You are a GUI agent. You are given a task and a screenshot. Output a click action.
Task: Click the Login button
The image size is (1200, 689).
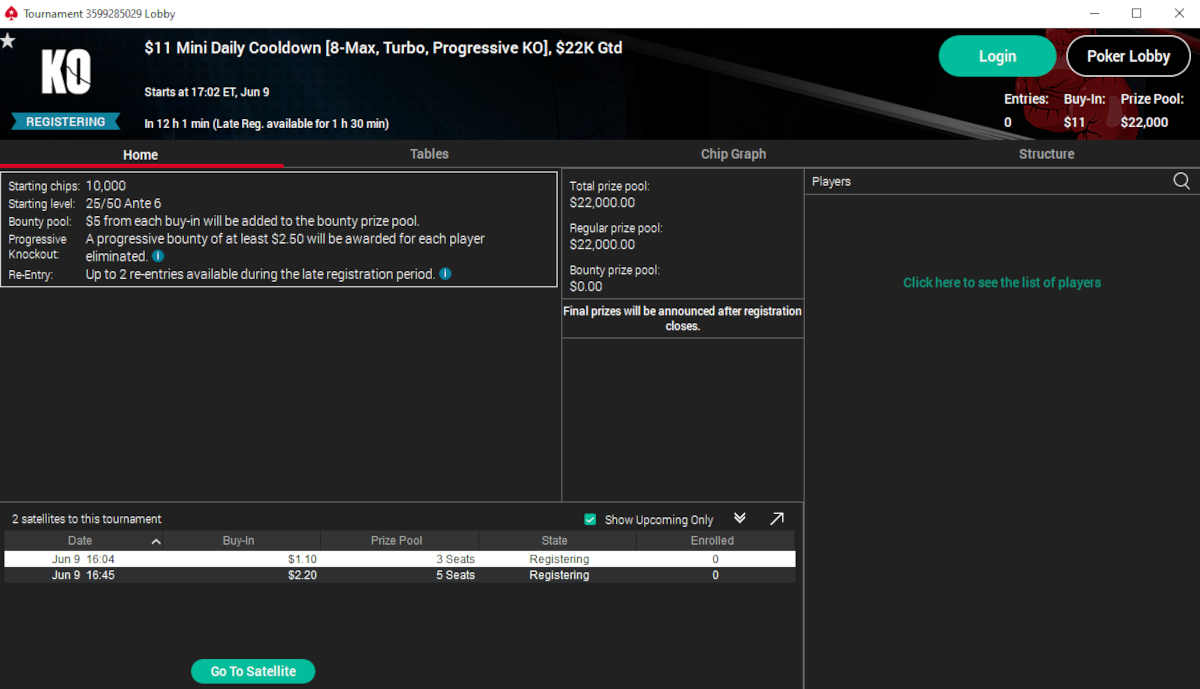997,56
